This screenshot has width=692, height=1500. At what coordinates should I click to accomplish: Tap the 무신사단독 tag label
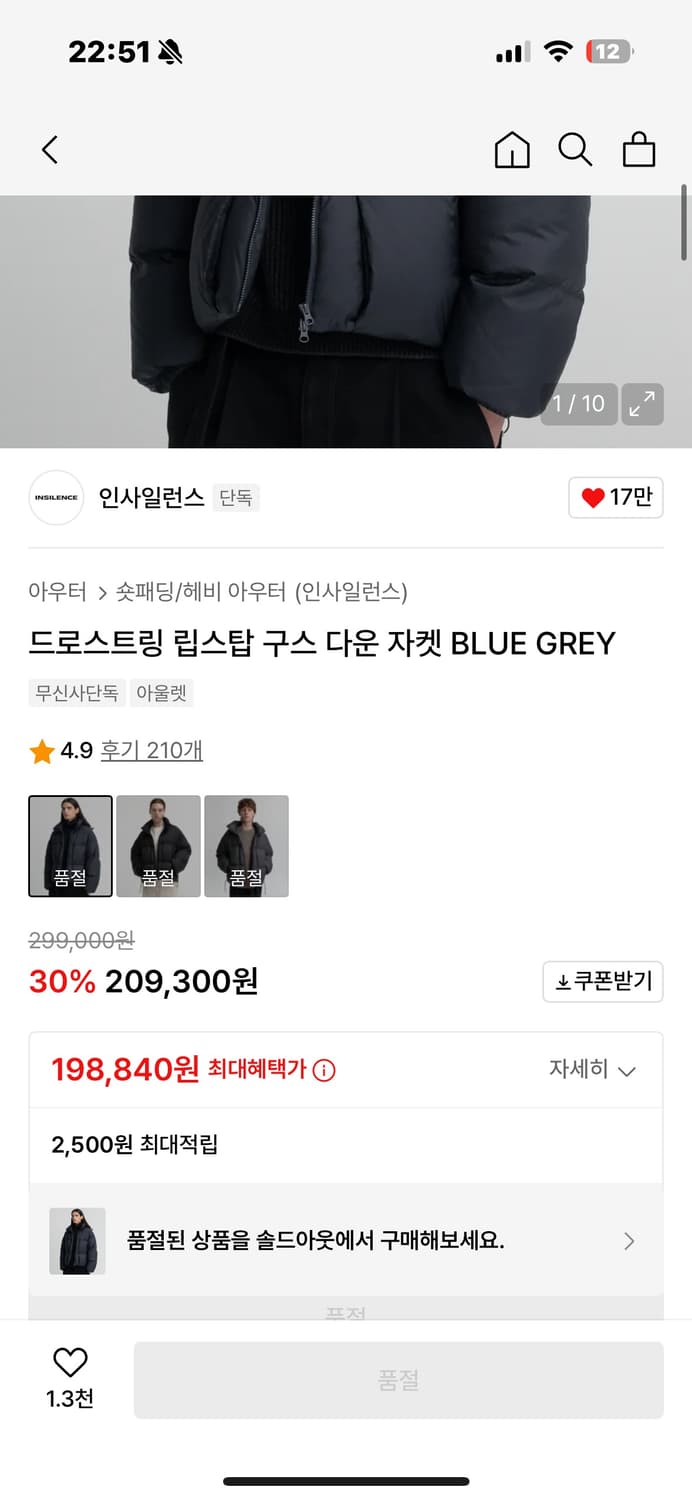77,693
